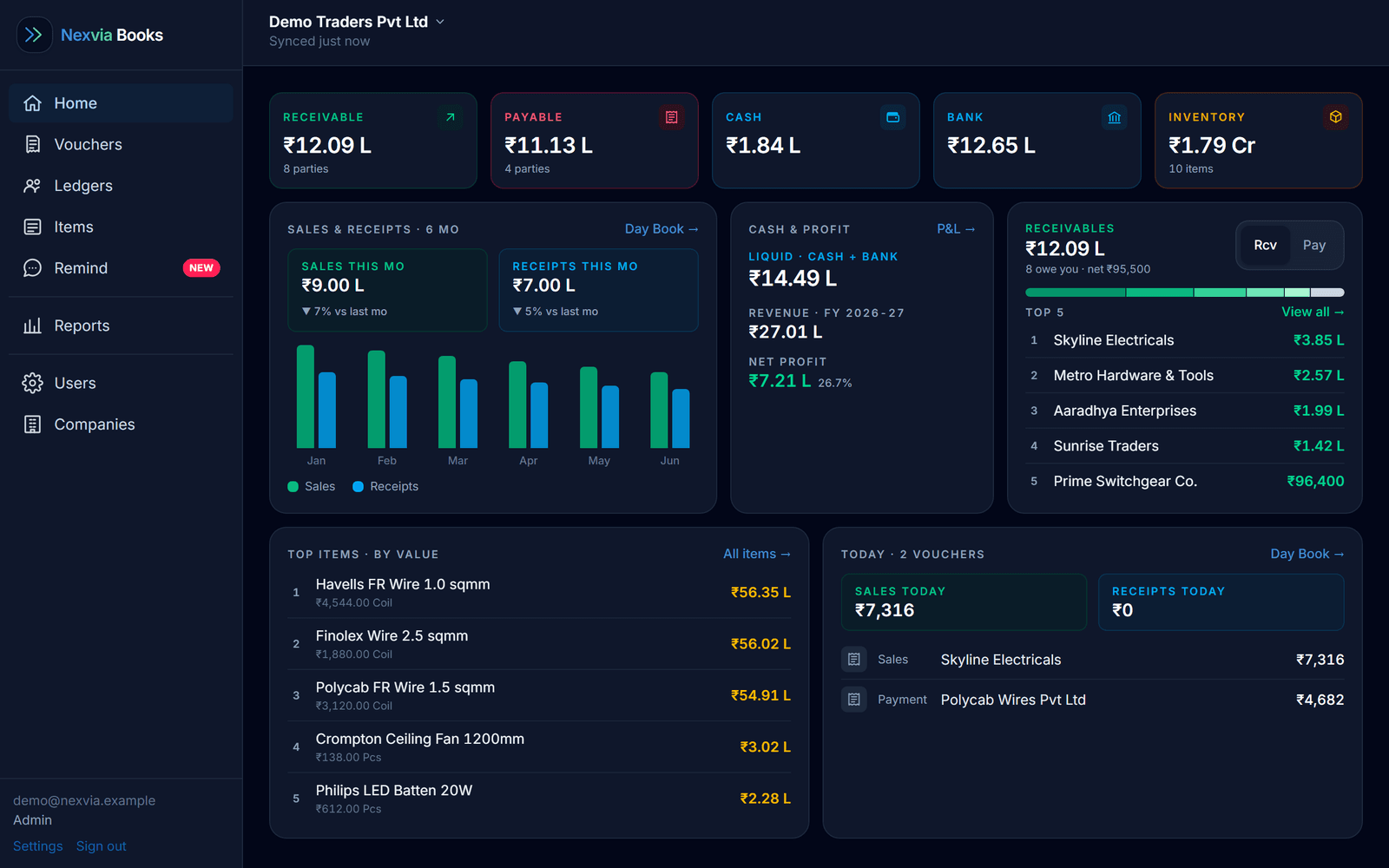Click the Payable card receipt icon

672,117
